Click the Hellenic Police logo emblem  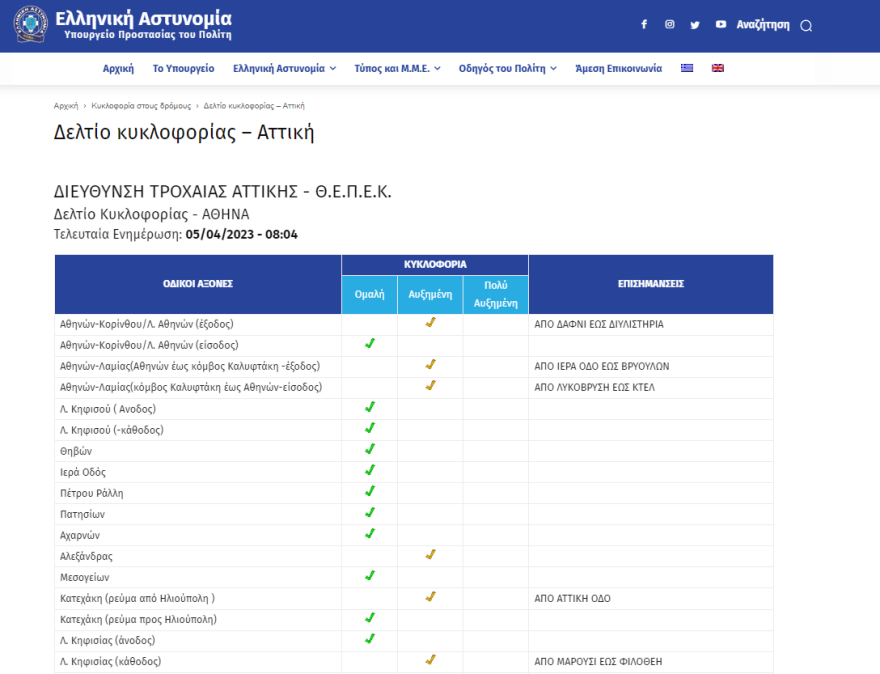coord(30,25)
